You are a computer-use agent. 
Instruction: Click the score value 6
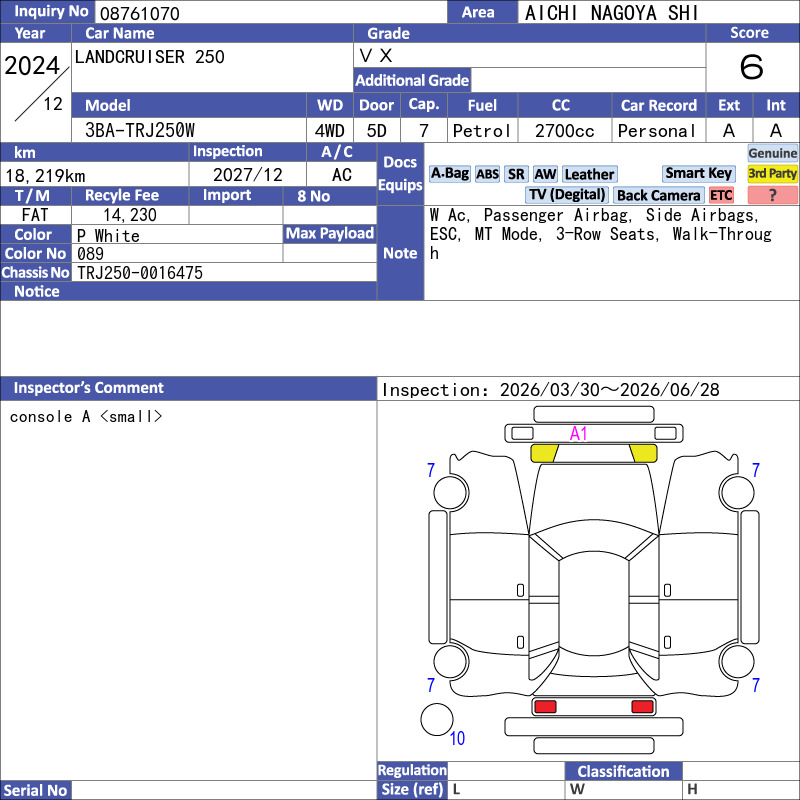click(x=751, y=67)
